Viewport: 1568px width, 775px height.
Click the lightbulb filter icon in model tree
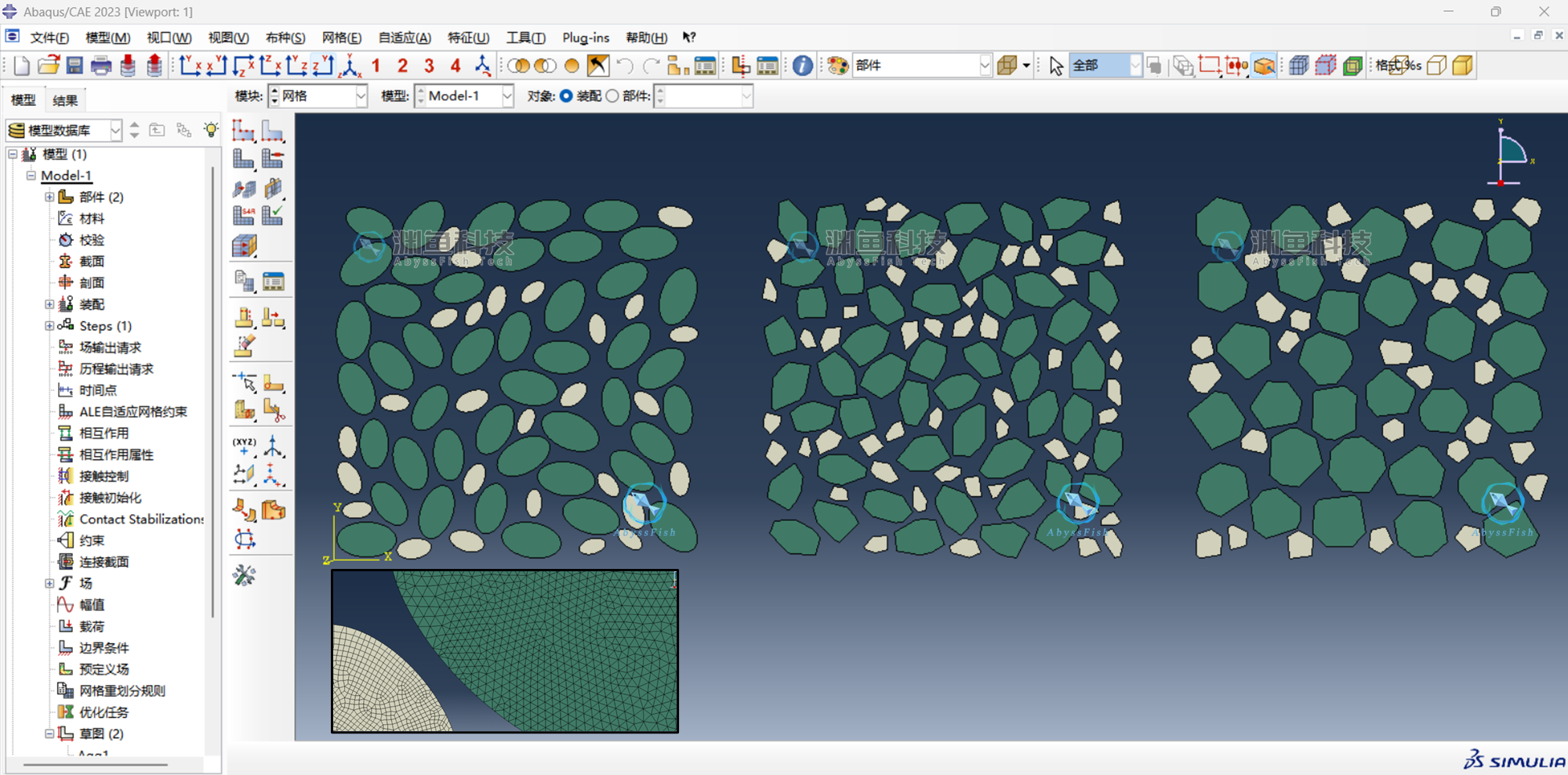210,130
